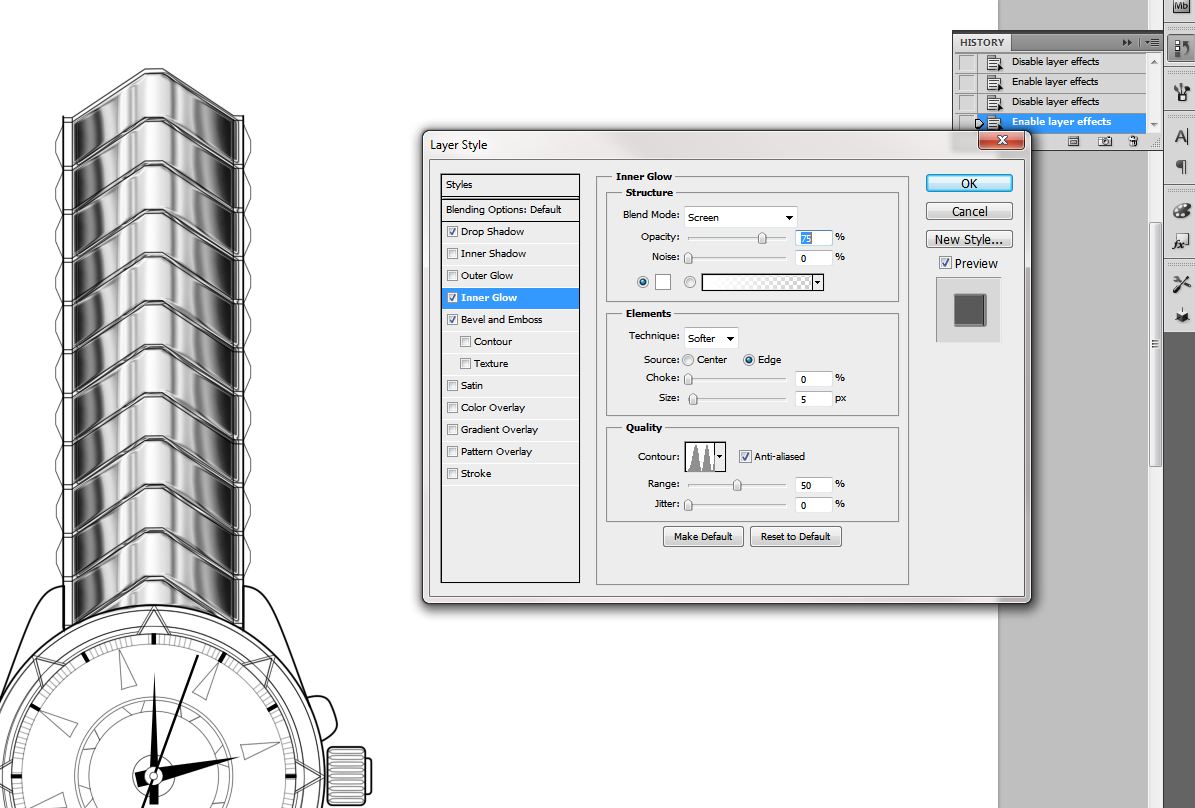Open the Styles fx panel icon
Viewport: 1195px width, 808px height.
pos(1181,242)
